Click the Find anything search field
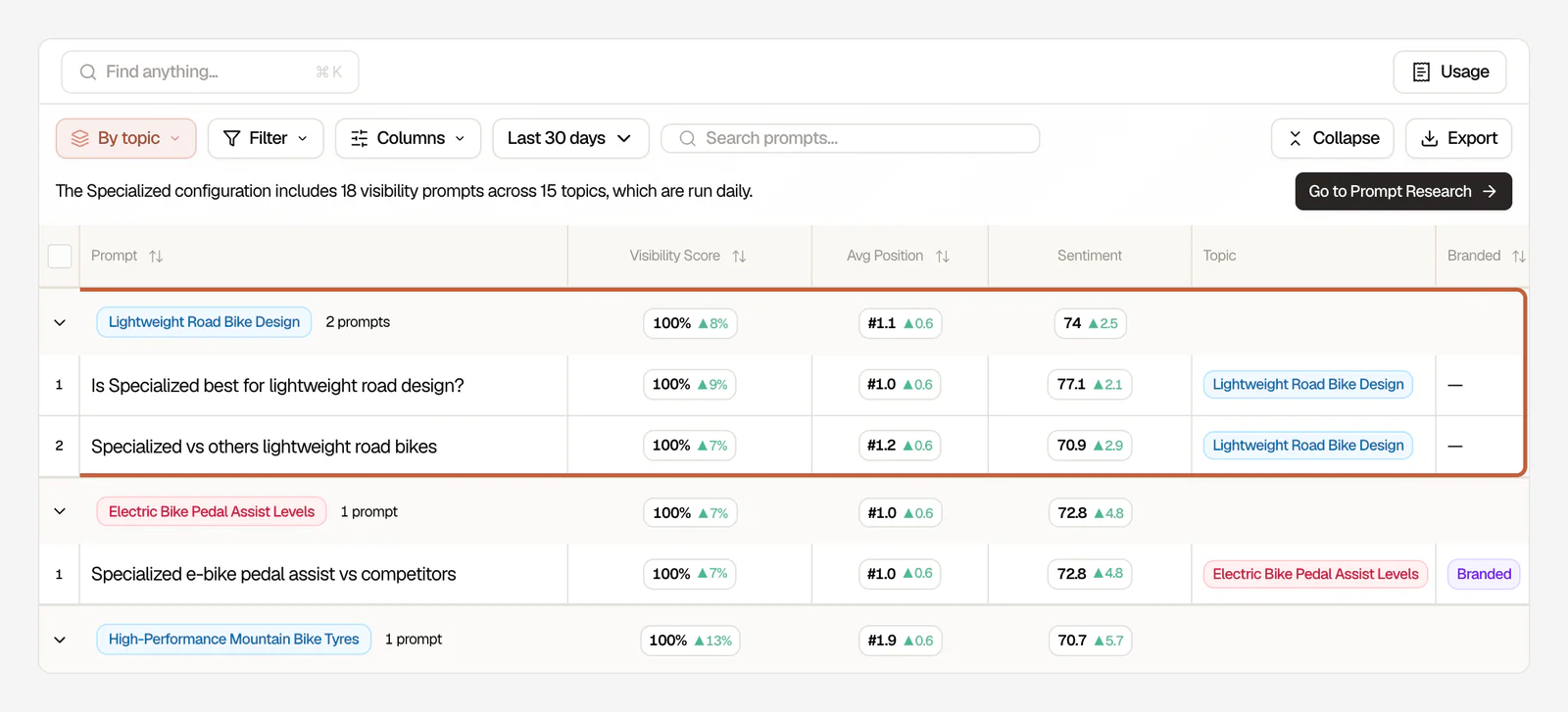 (x=210, y=71)
